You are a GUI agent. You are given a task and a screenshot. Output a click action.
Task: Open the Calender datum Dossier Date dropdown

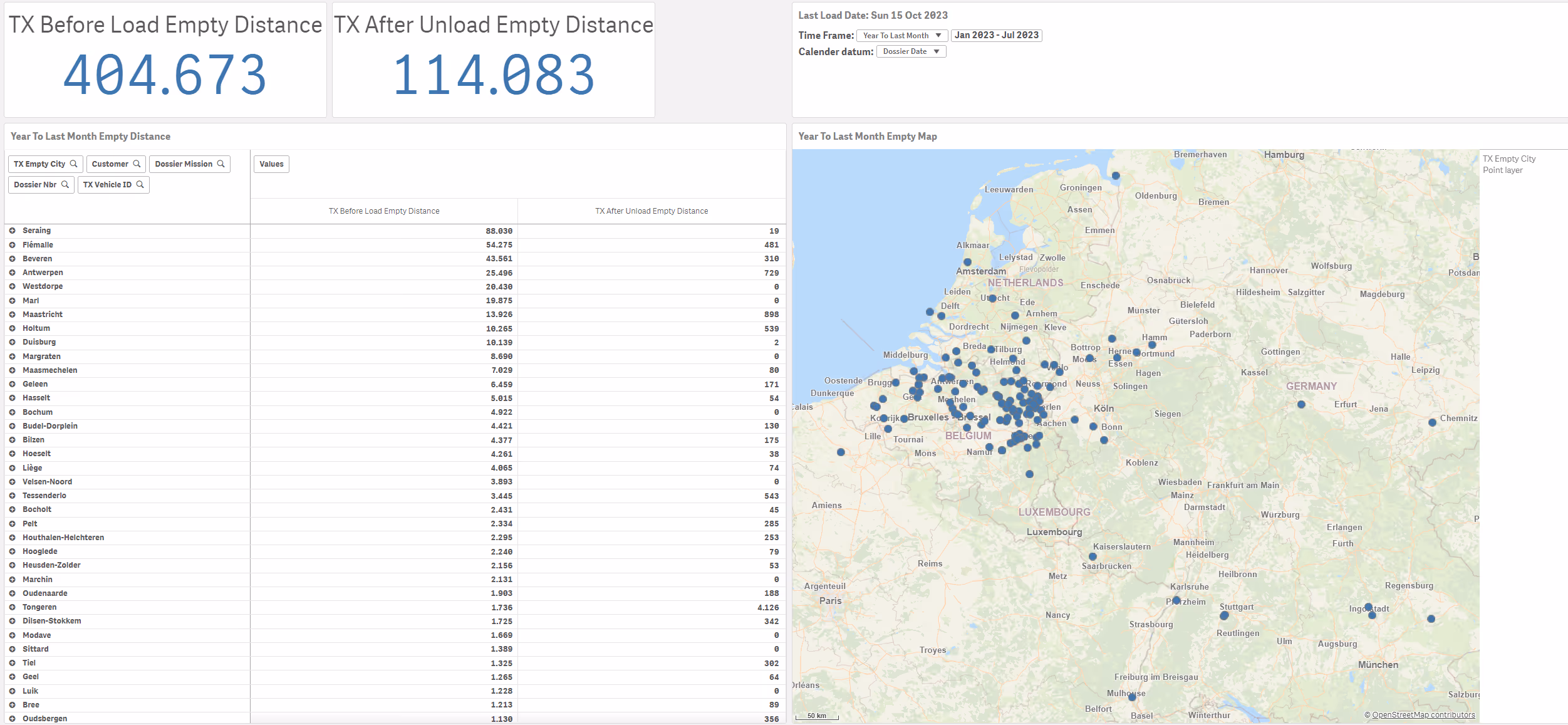[x=911, y=51]
